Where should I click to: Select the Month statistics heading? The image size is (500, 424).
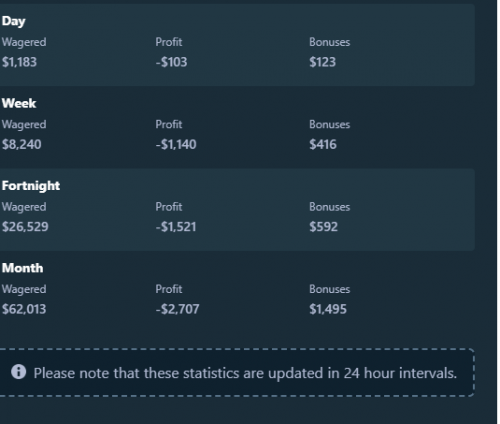23,268
